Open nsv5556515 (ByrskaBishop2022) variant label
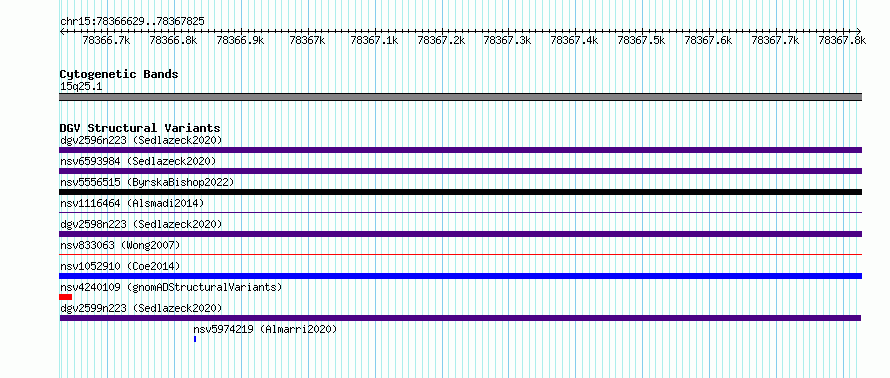 (x=147, y=182)
